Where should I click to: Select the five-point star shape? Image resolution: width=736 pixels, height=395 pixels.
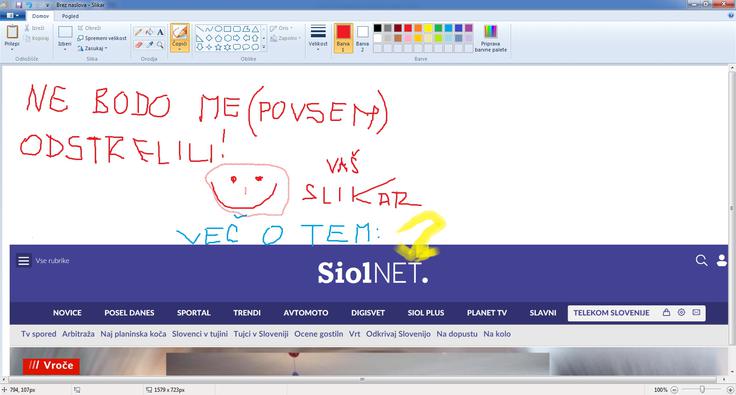click(x=218, y=47)
